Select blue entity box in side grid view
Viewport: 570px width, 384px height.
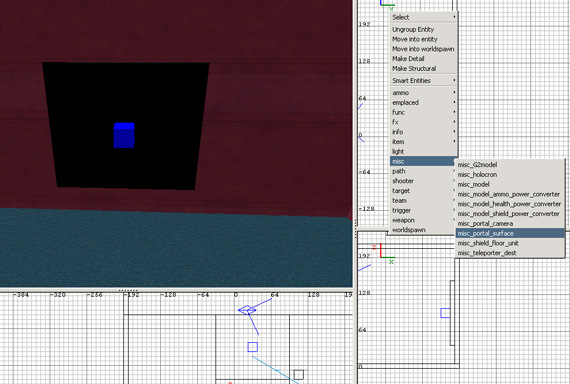445,313
